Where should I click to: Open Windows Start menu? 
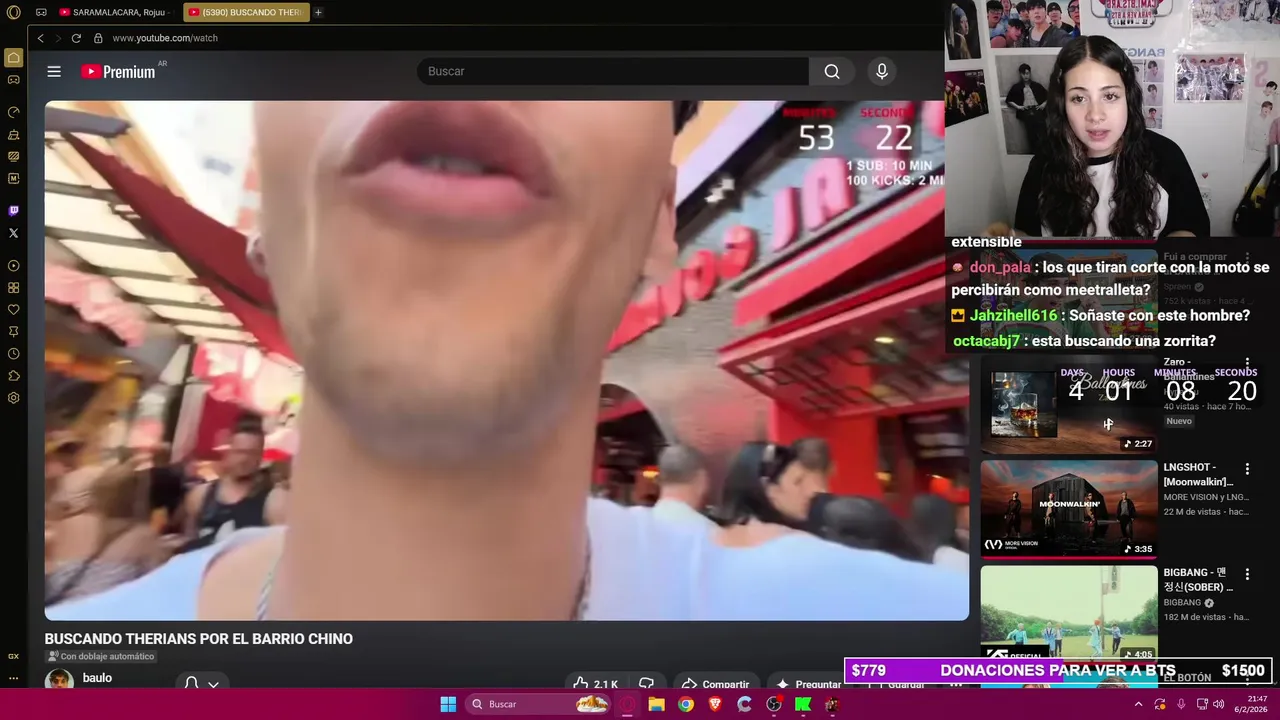click(x=448, y=704)
